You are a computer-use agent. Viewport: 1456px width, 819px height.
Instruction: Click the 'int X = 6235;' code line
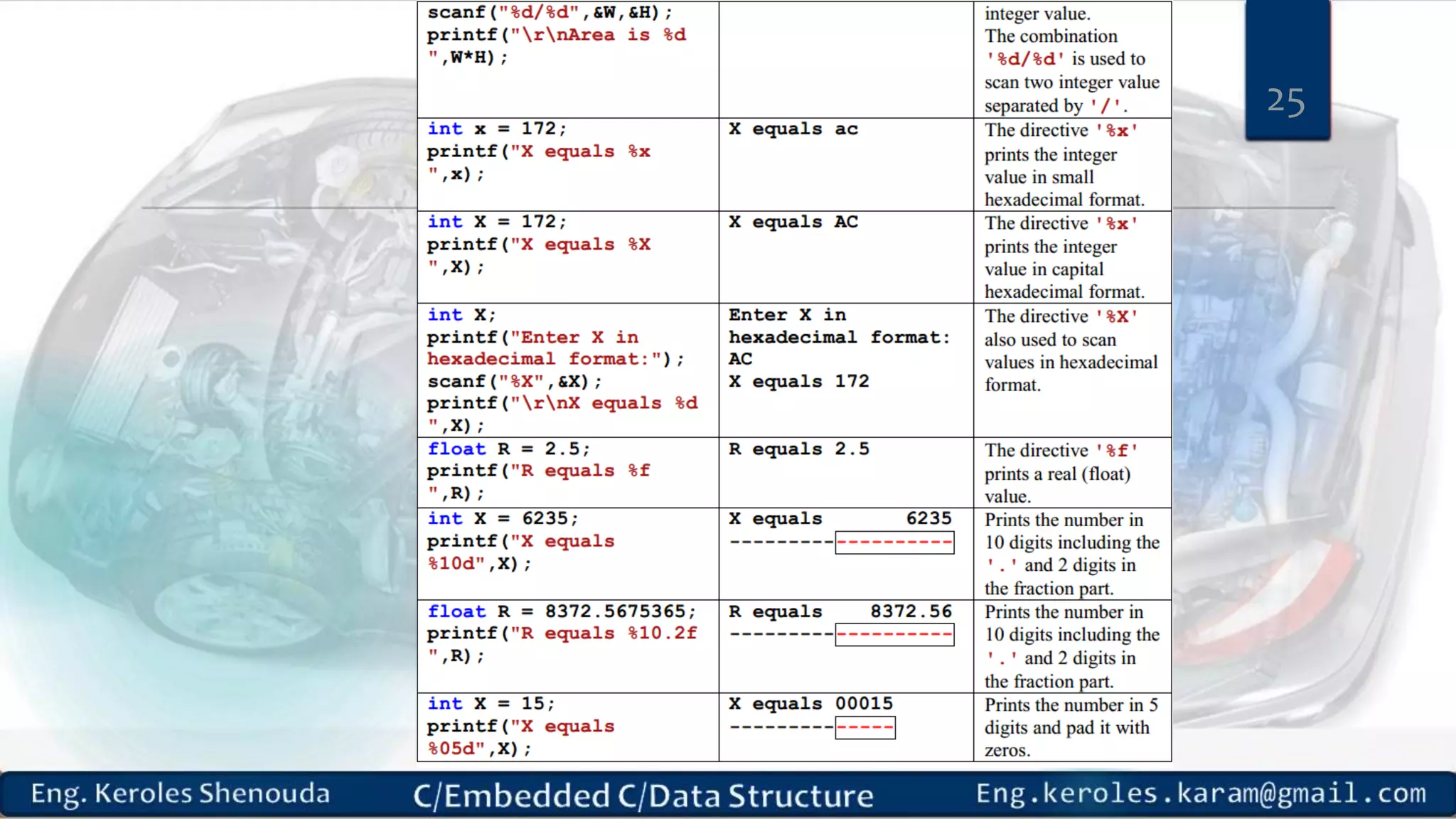[502, 519]
